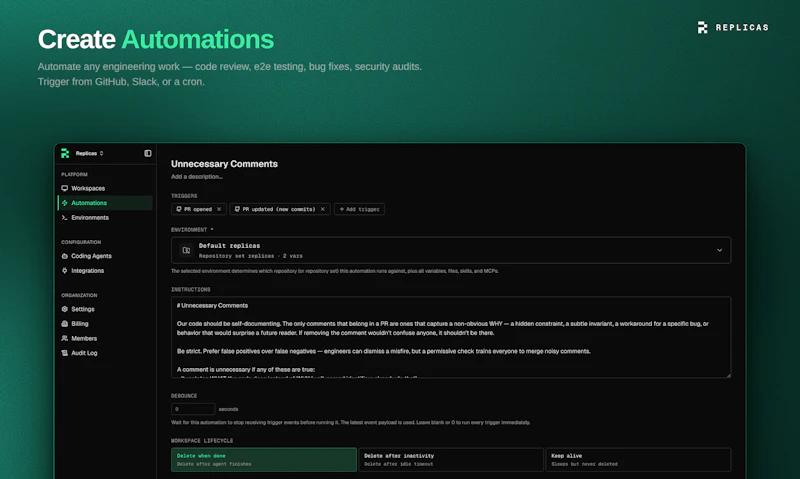Select the Keep alive lifecycle option
Screen dimensions: 800x479
[638, 460]
